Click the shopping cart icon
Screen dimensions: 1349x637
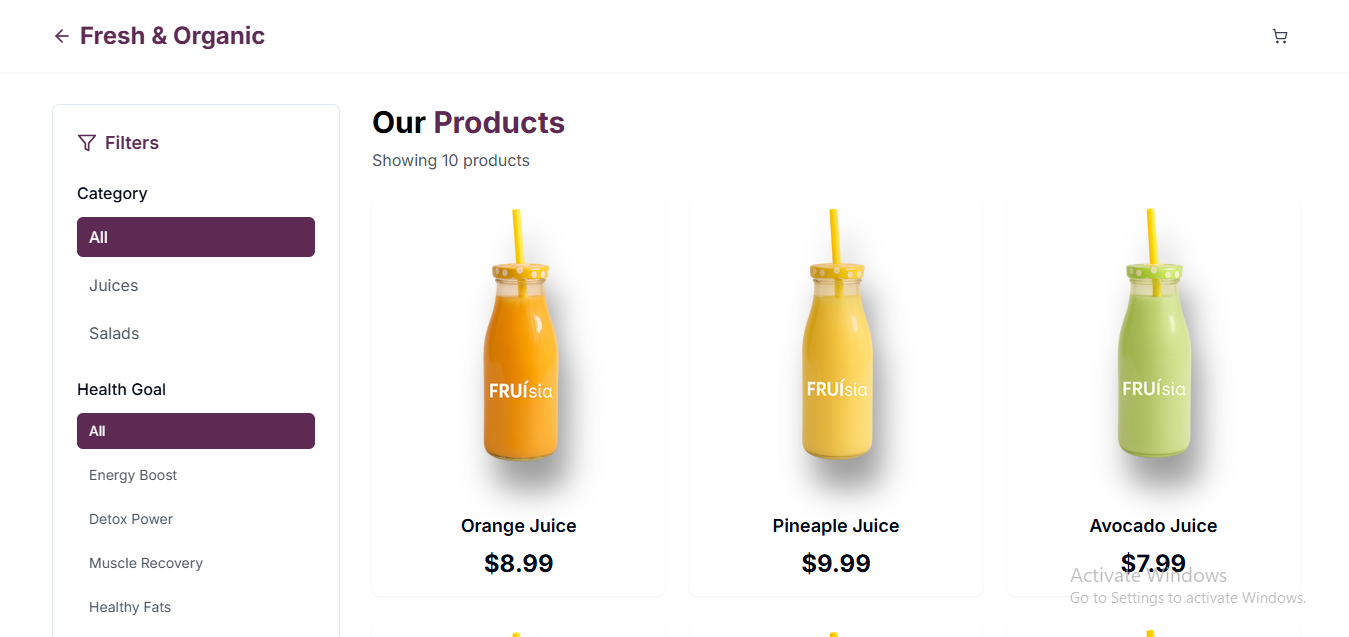coord(1280,35)
